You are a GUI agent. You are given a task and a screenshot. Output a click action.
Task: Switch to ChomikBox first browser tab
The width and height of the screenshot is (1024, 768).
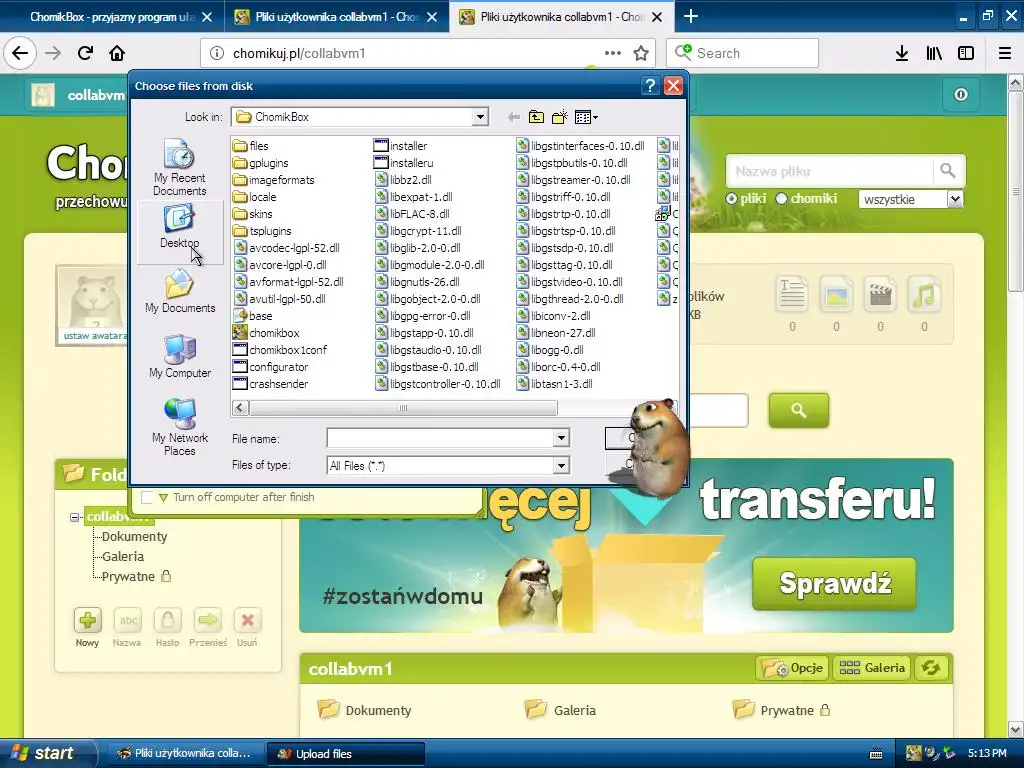tap(112, 17)
